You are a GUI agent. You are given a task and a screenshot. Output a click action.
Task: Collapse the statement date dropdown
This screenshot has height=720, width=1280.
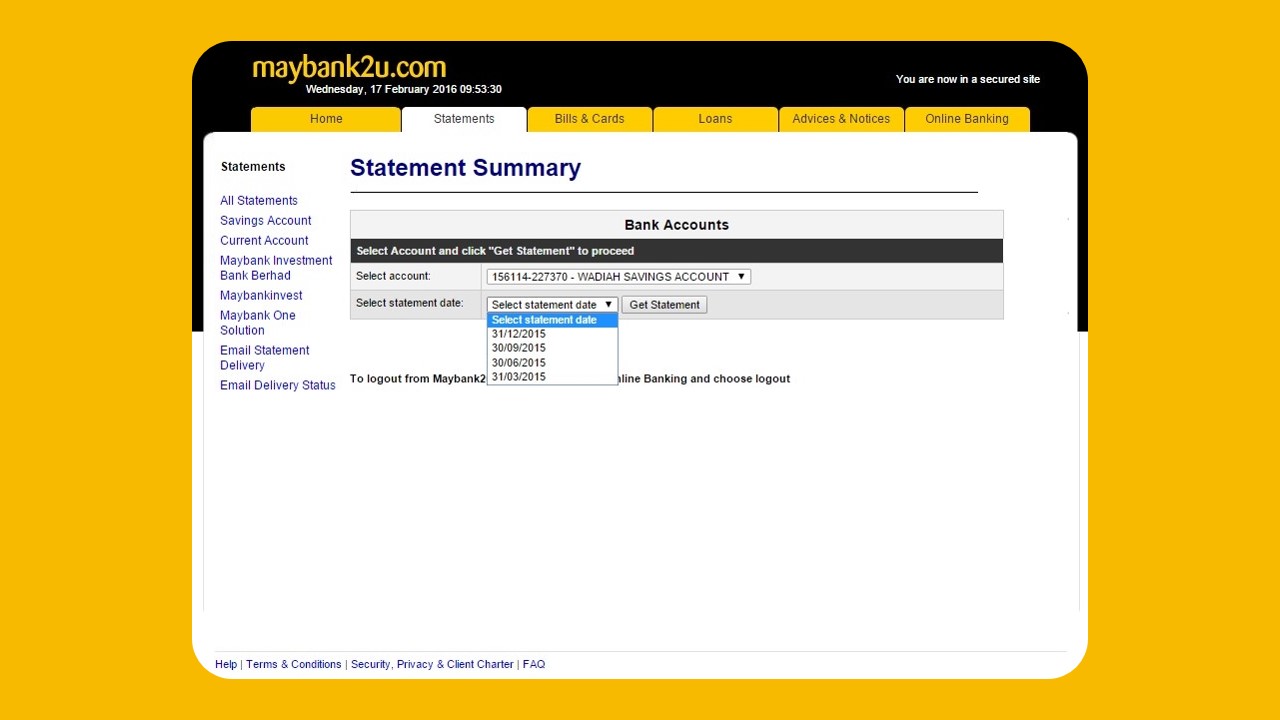(x=552, y=305)
